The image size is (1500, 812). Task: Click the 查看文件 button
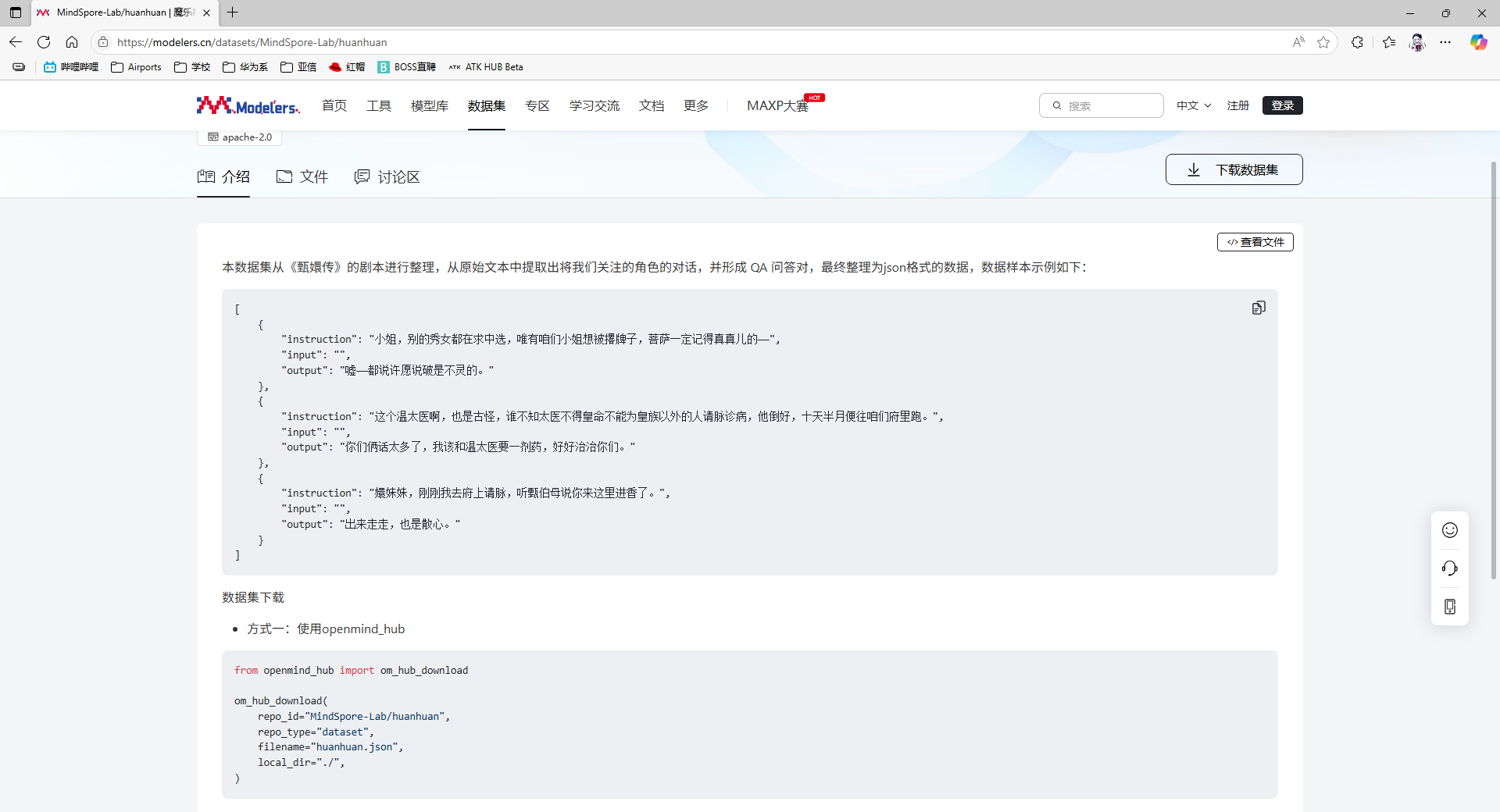coord(1255,242)
